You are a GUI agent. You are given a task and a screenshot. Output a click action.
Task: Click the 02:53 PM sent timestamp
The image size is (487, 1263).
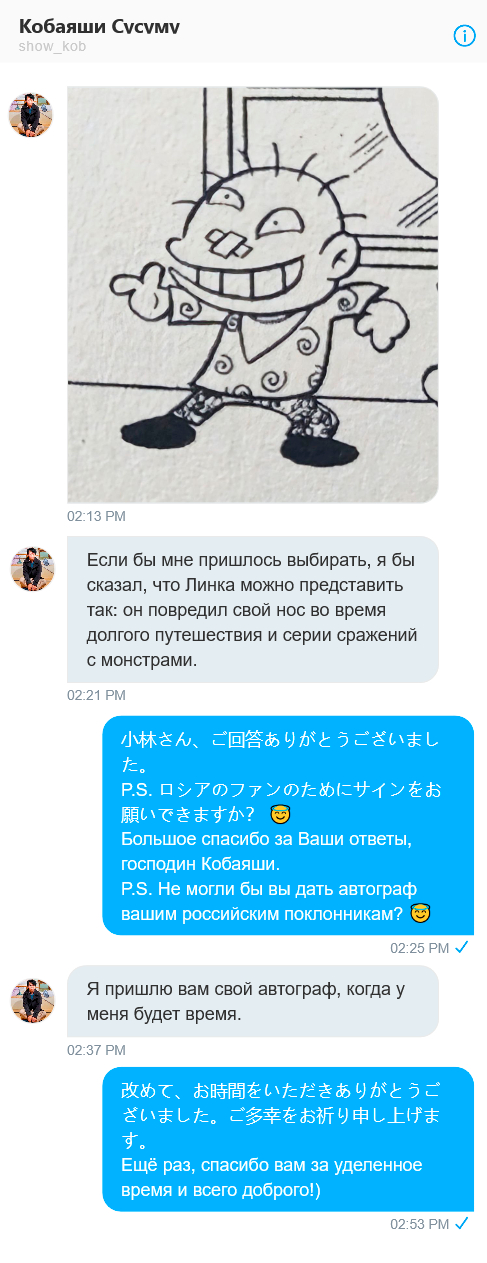tap(419, 1224)
